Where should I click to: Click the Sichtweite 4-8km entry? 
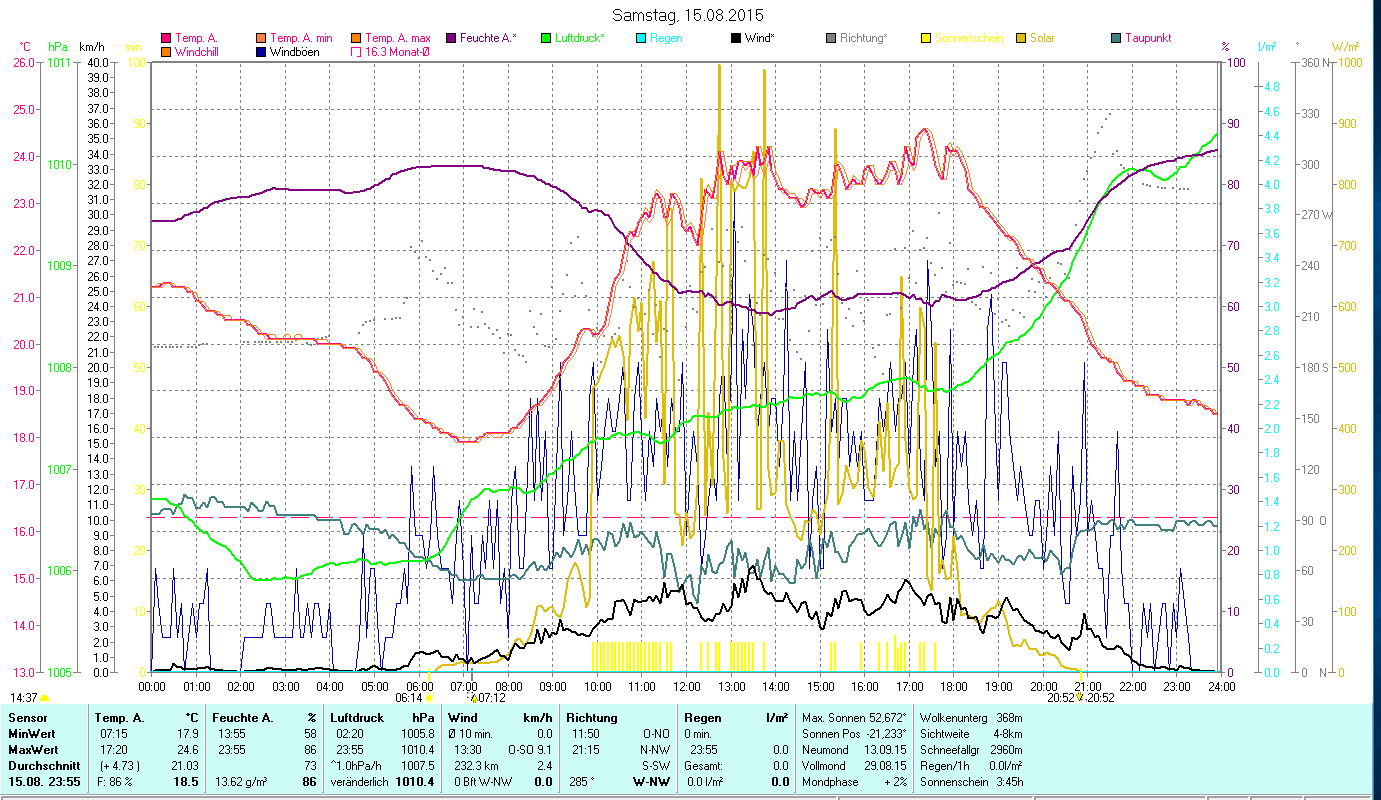point(969,734)
